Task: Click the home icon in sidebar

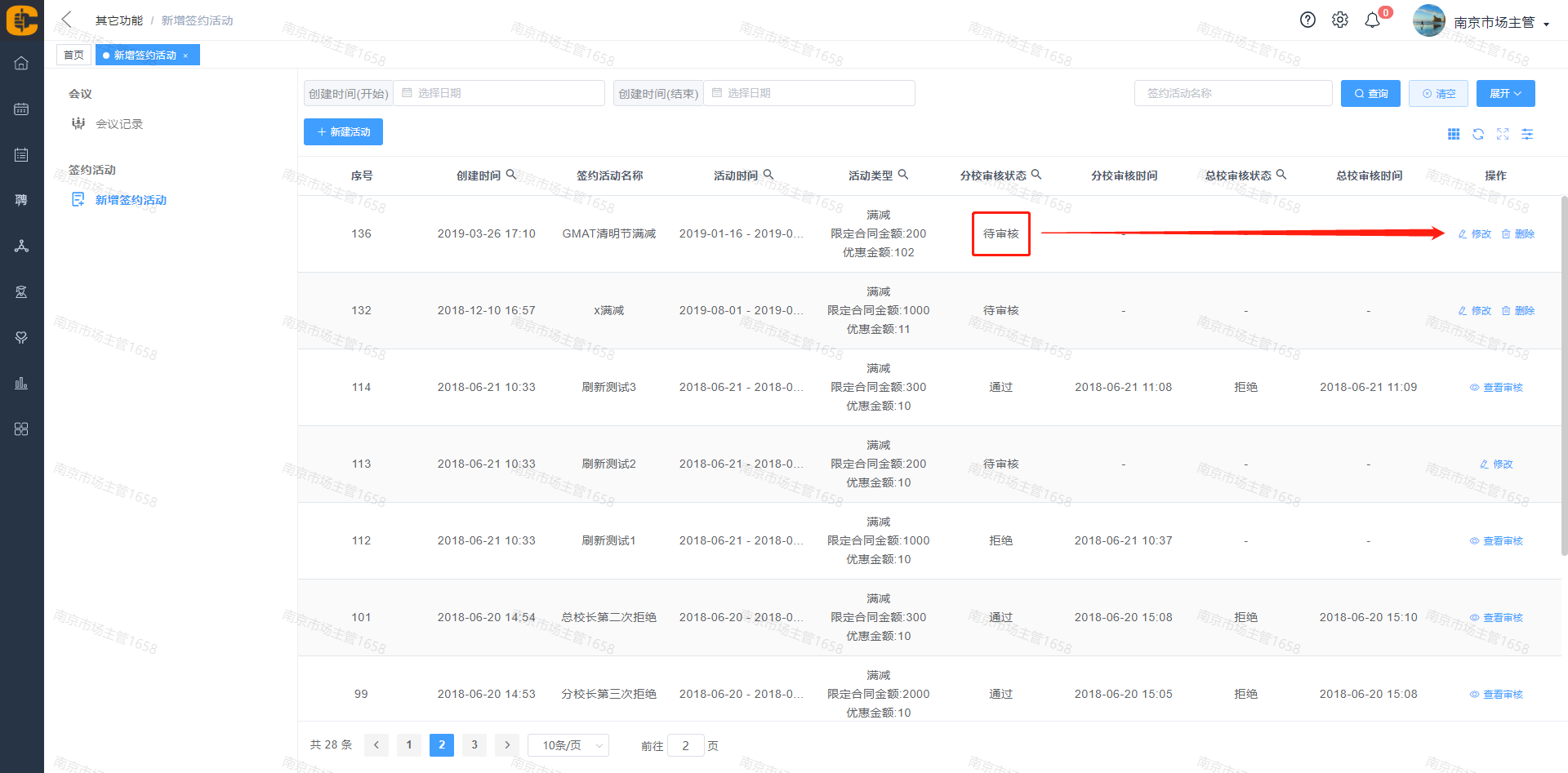Action: [x=21, y=63]
